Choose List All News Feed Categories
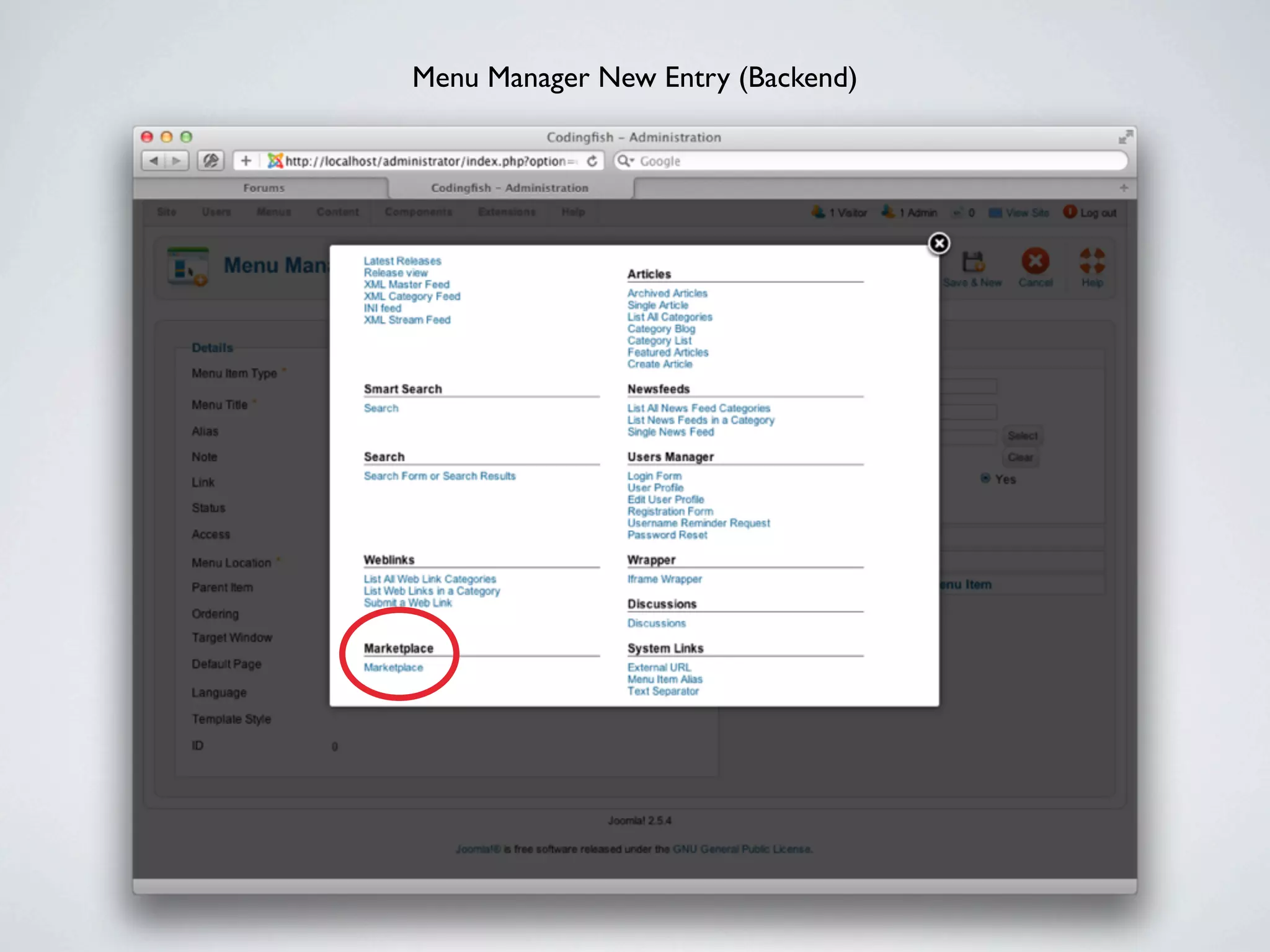1270x952 pixels. [x=699, y=408]
